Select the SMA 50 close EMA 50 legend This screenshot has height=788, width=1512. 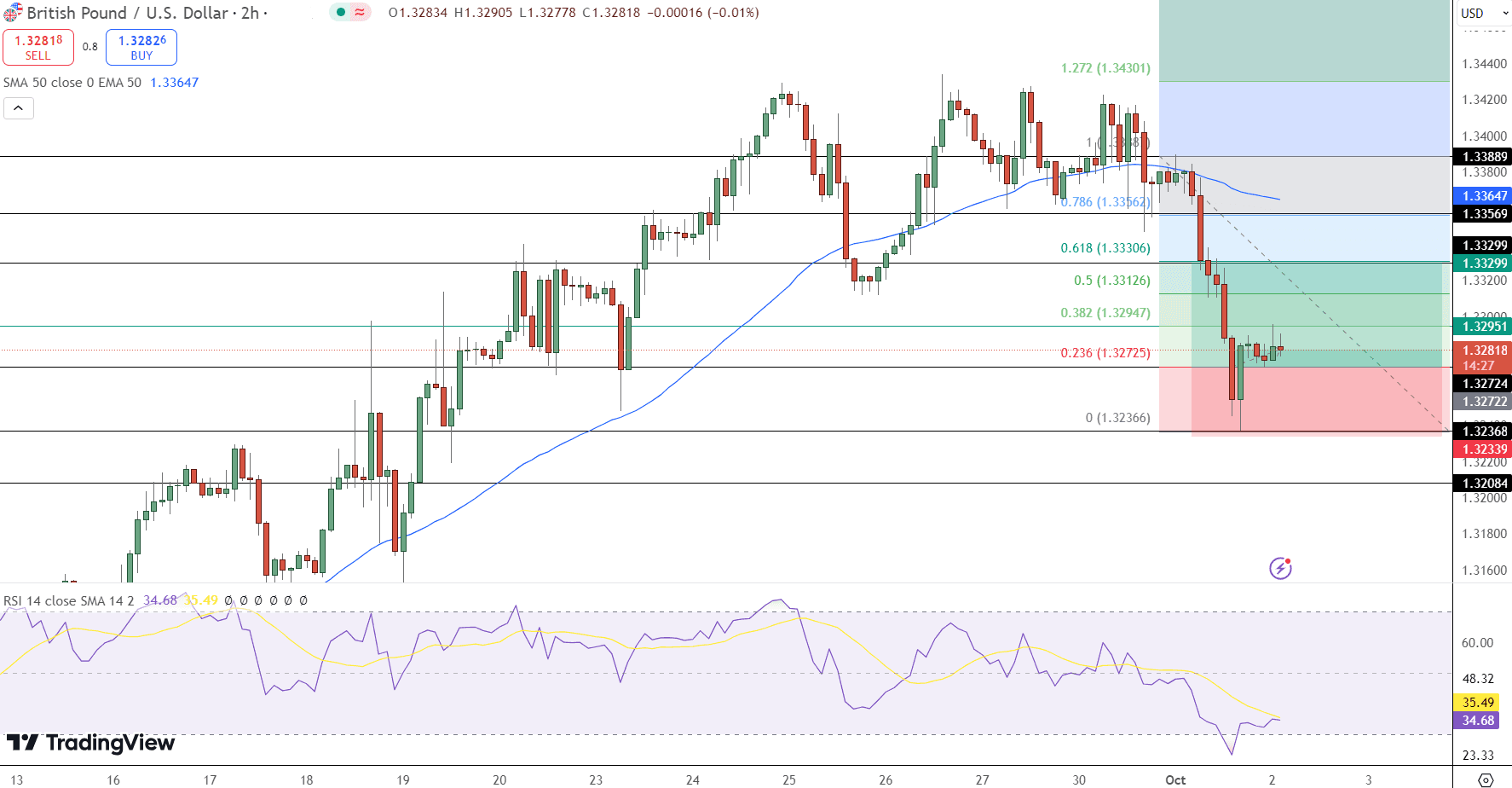(72, 83)
